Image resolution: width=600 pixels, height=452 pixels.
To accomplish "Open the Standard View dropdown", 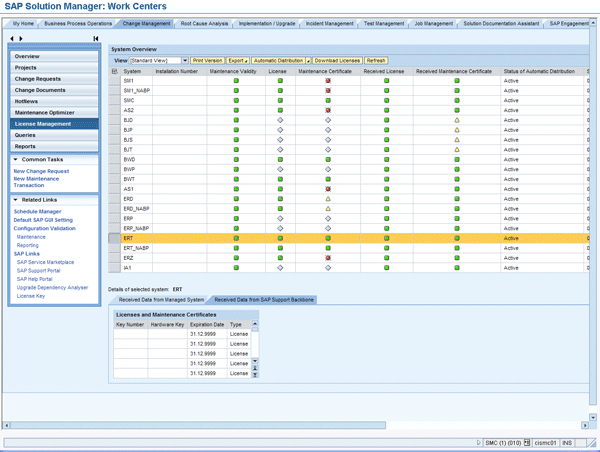I will pyautogui.click(x=184, y=61).
